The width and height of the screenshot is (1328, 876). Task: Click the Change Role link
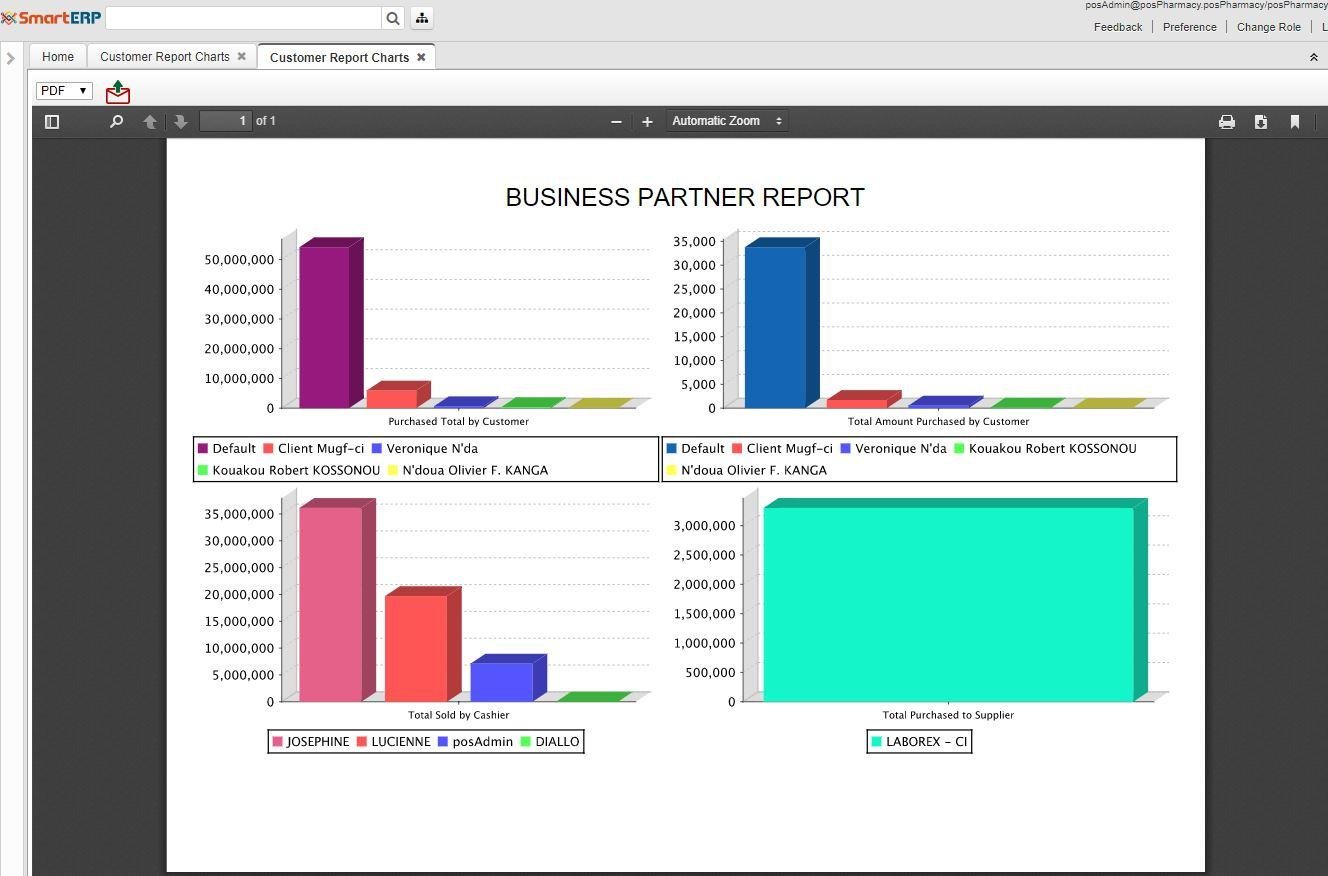pyautogui.click(x=1268, y=27)
